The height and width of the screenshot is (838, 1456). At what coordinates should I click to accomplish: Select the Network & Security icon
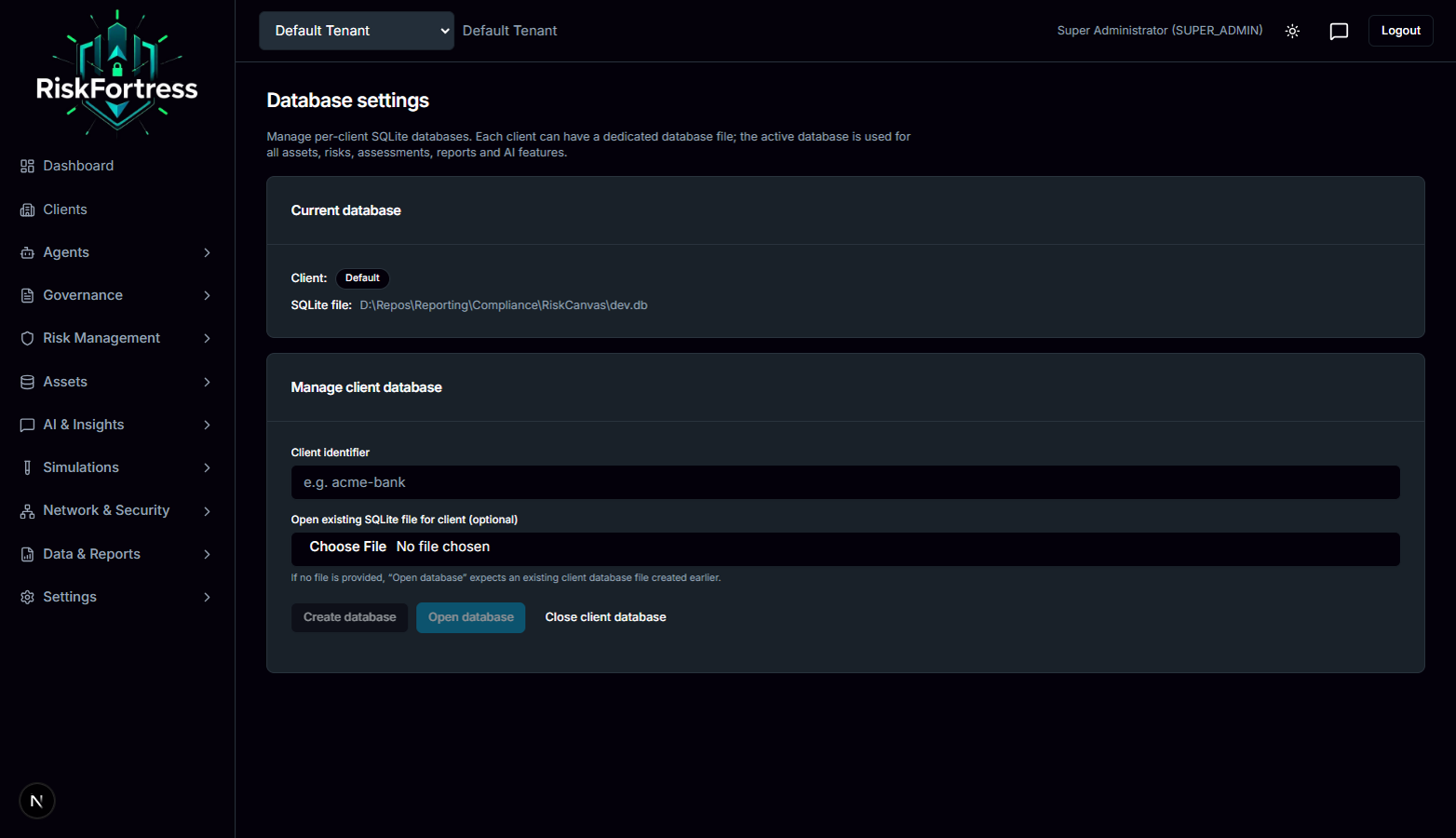27,509
